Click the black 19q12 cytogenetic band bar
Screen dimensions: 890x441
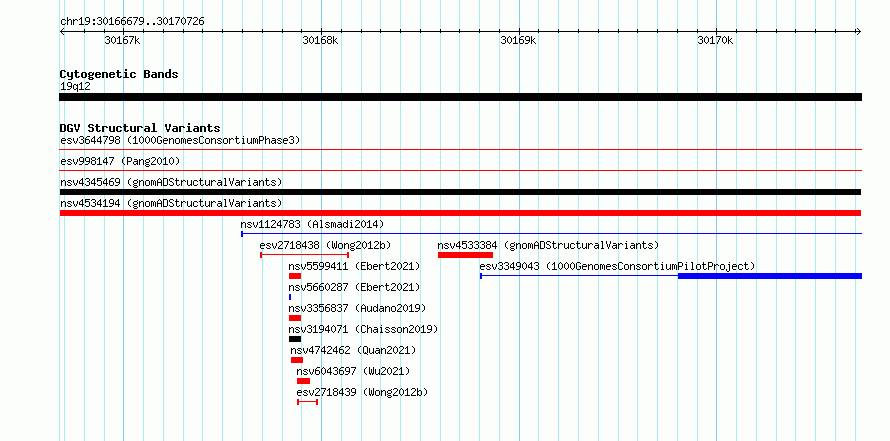pyautogui.click(x=460, y=97)
